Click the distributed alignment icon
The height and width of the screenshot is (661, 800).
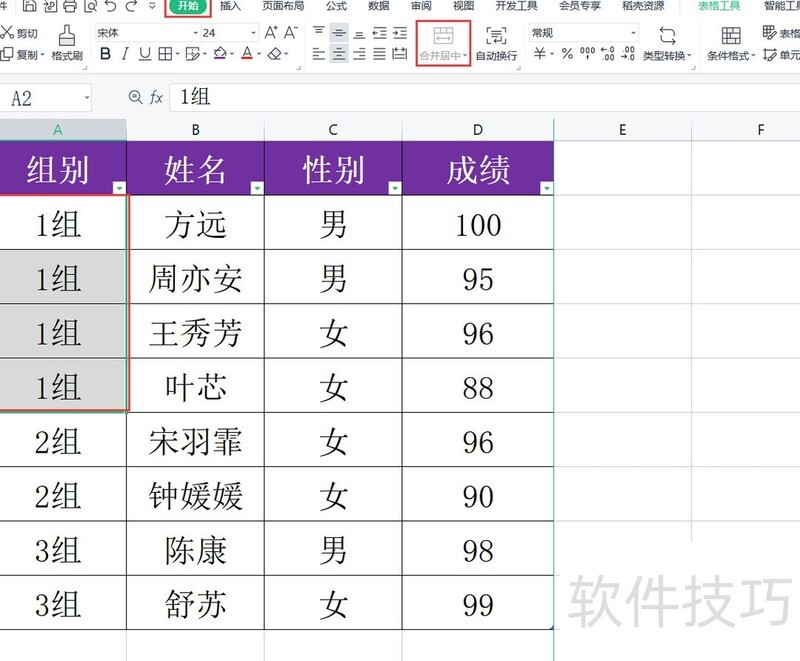(399, 54)
